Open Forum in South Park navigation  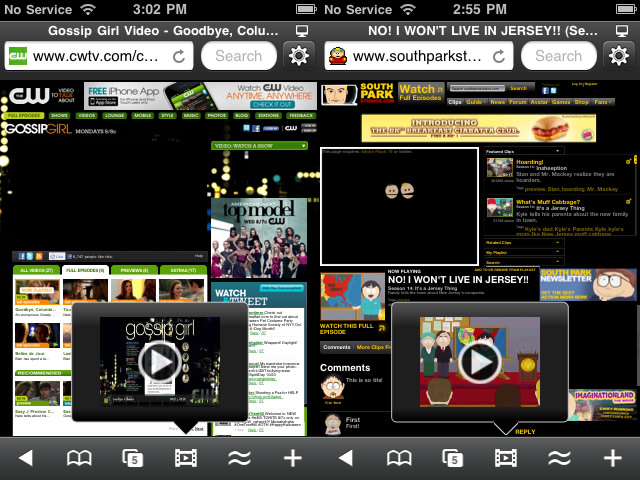(518, 102)
